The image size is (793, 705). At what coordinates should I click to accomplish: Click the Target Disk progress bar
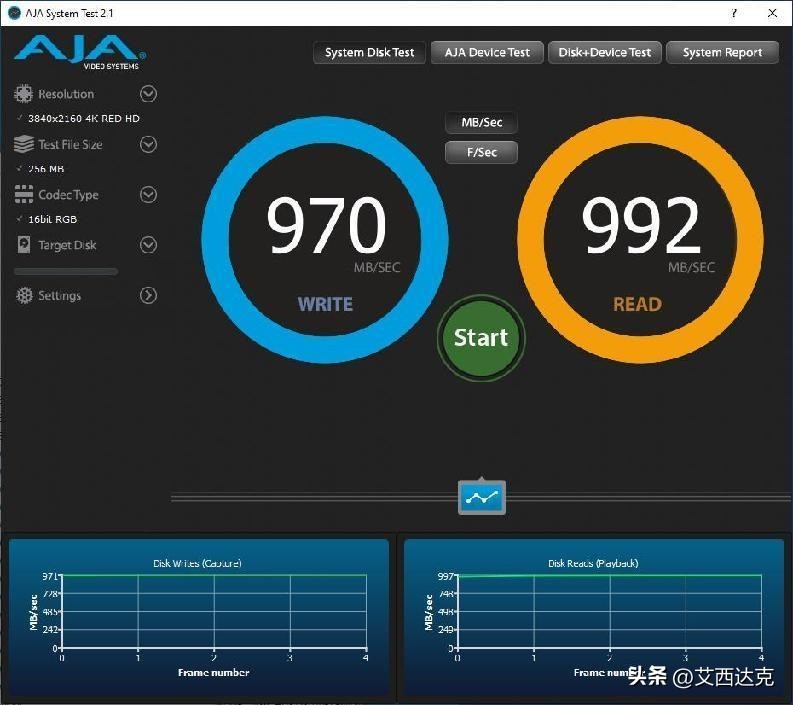pos(66,271)
